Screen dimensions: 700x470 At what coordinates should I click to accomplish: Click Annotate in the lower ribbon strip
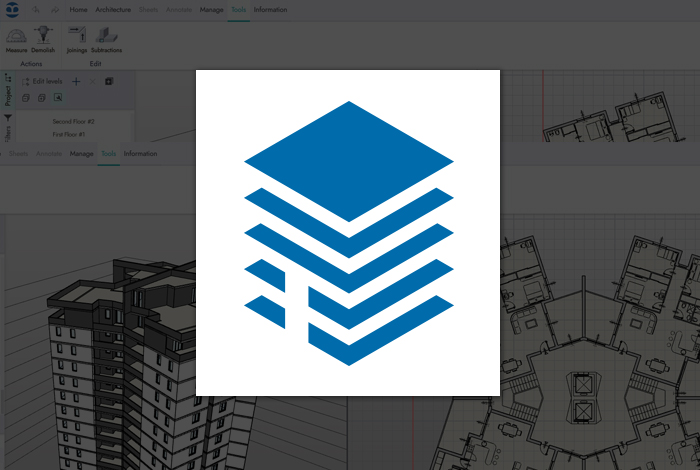[x=49, y=154]
